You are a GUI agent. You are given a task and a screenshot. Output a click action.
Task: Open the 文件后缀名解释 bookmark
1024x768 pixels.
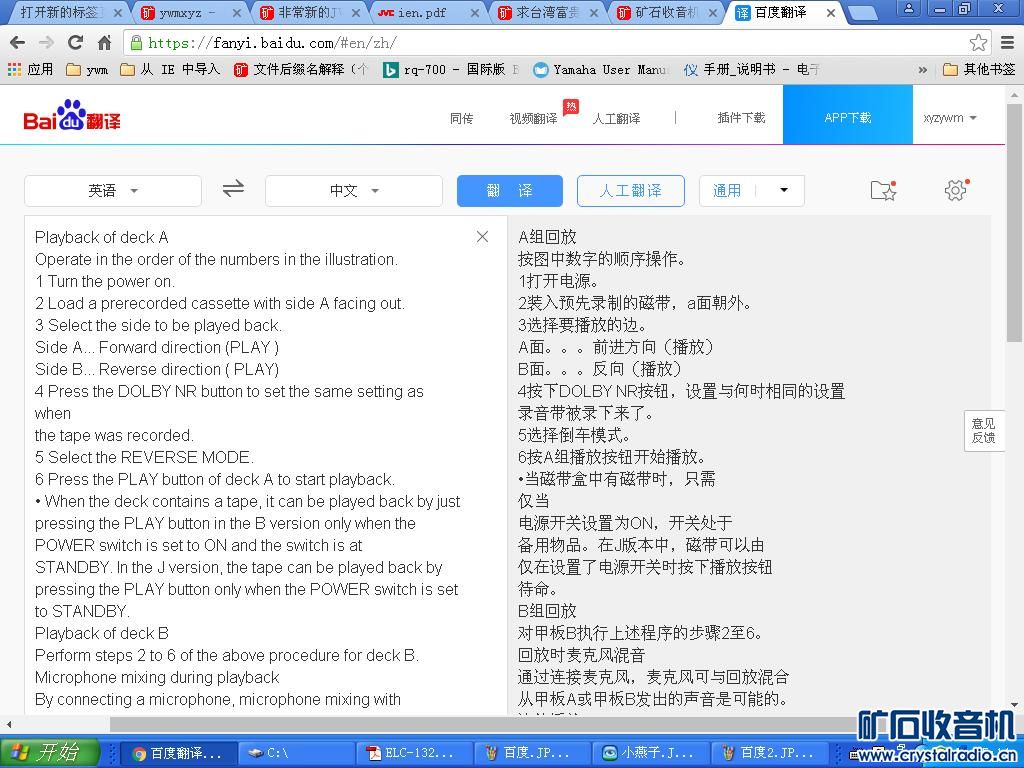pos(301,69)
